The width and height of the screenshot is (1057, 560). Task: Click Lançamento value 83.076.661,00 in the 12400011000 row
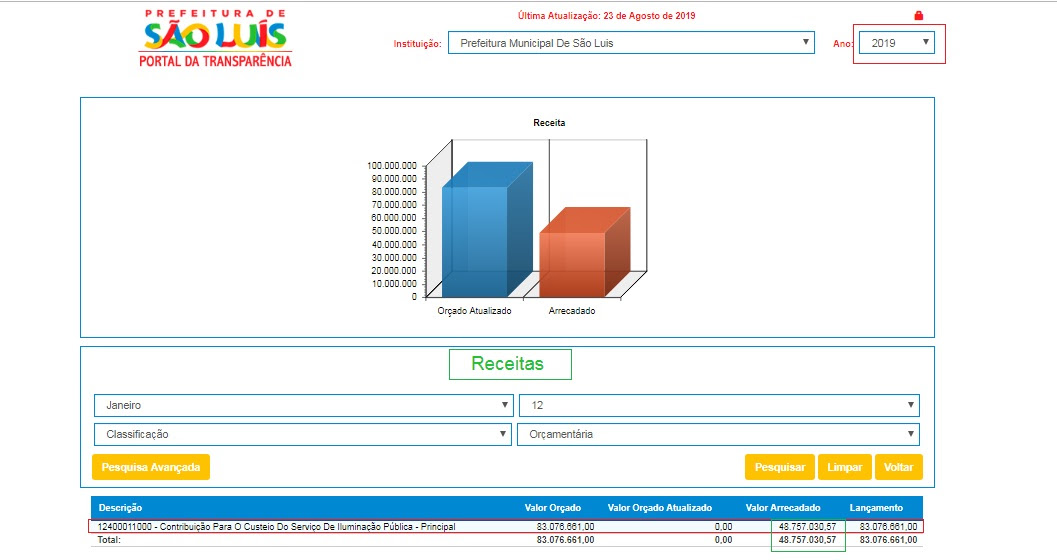click(888, 526)
